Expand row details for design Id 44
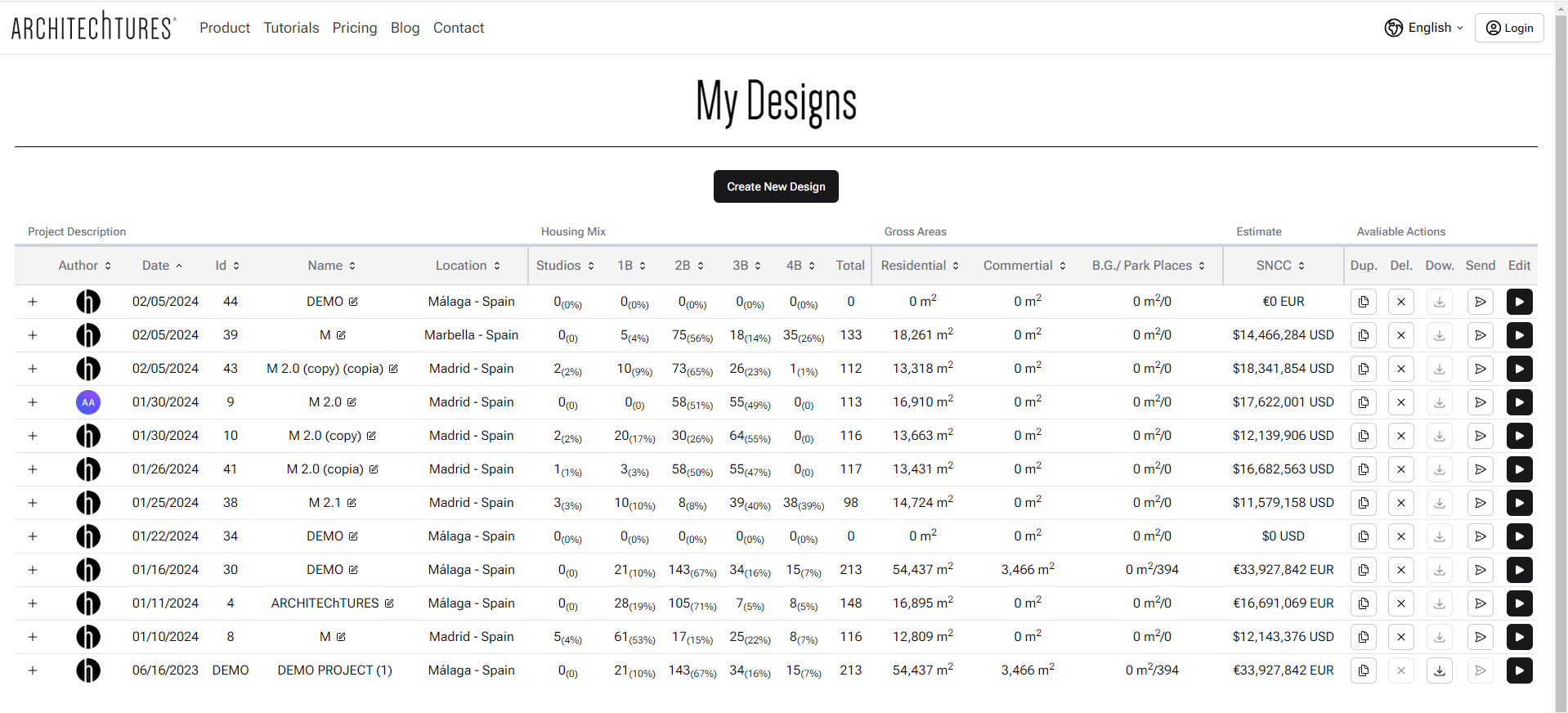The width and height of the screenshot is (1568, 713). (33, 302)
